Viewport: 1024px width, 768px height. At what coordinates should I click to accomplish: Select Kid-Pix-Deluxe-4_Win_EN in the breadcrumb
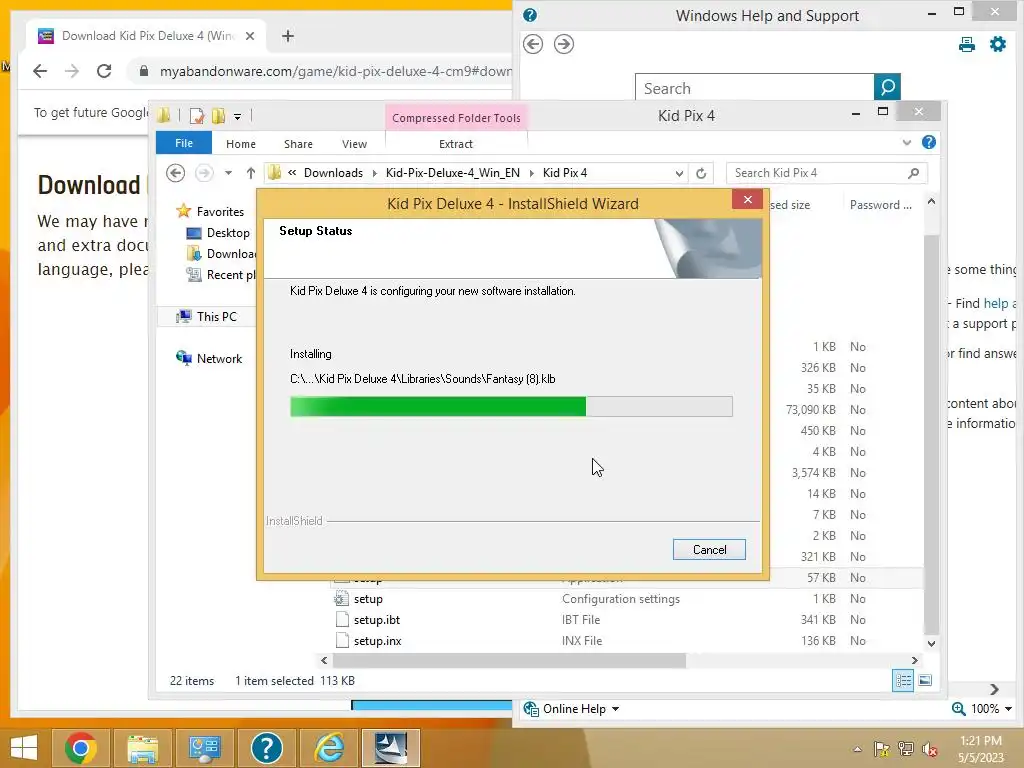click(453, 173)
